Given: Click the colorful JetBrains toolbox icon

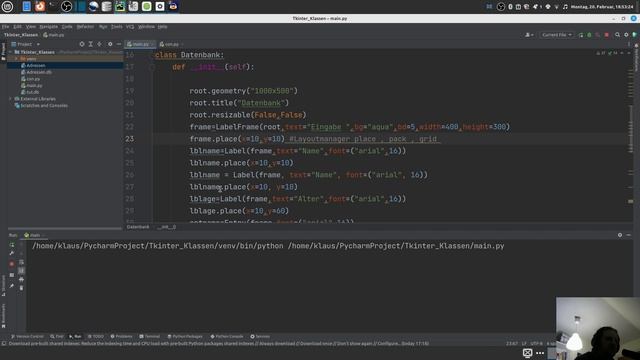Looking at the screenshot, I should (x=635, y=35).
